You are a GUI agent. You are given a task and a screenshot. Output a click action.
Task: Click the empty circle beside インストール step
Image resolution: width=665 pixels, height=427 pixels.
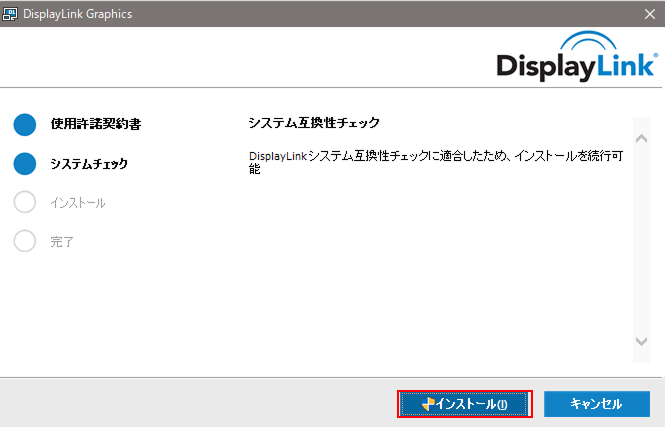(x=25, y=202)
